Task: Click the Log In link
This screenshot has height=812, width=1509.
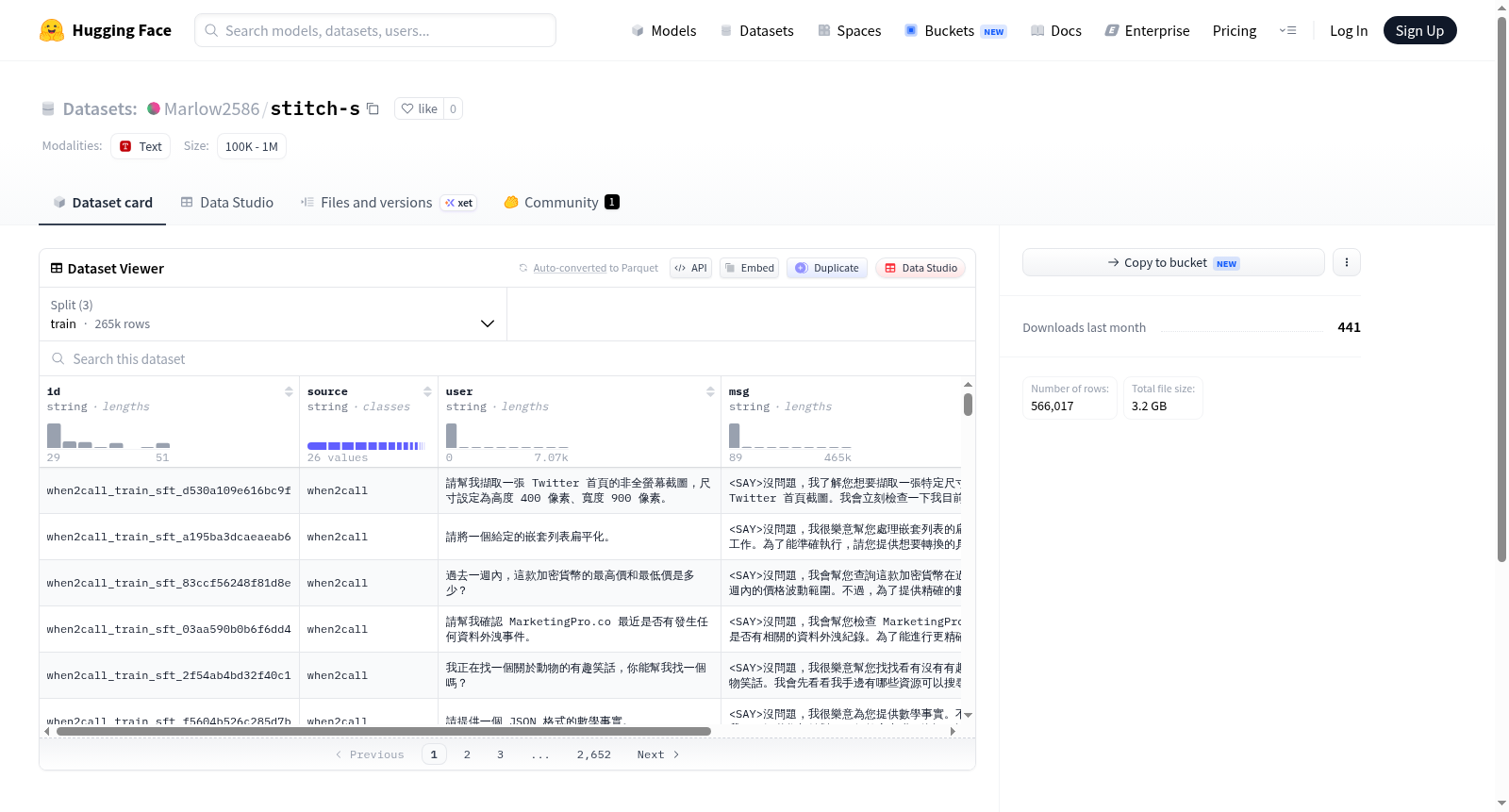Action: click(1349, 30)
